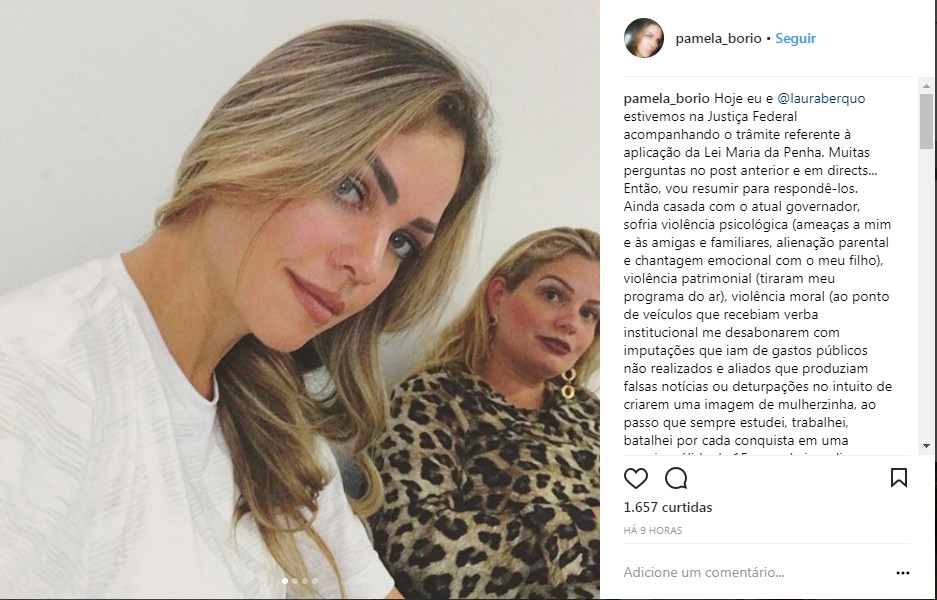The height and width of the screenshot is (600, 937).
Task: Select the second carousel dot indicator
Action: click(295, 581)
